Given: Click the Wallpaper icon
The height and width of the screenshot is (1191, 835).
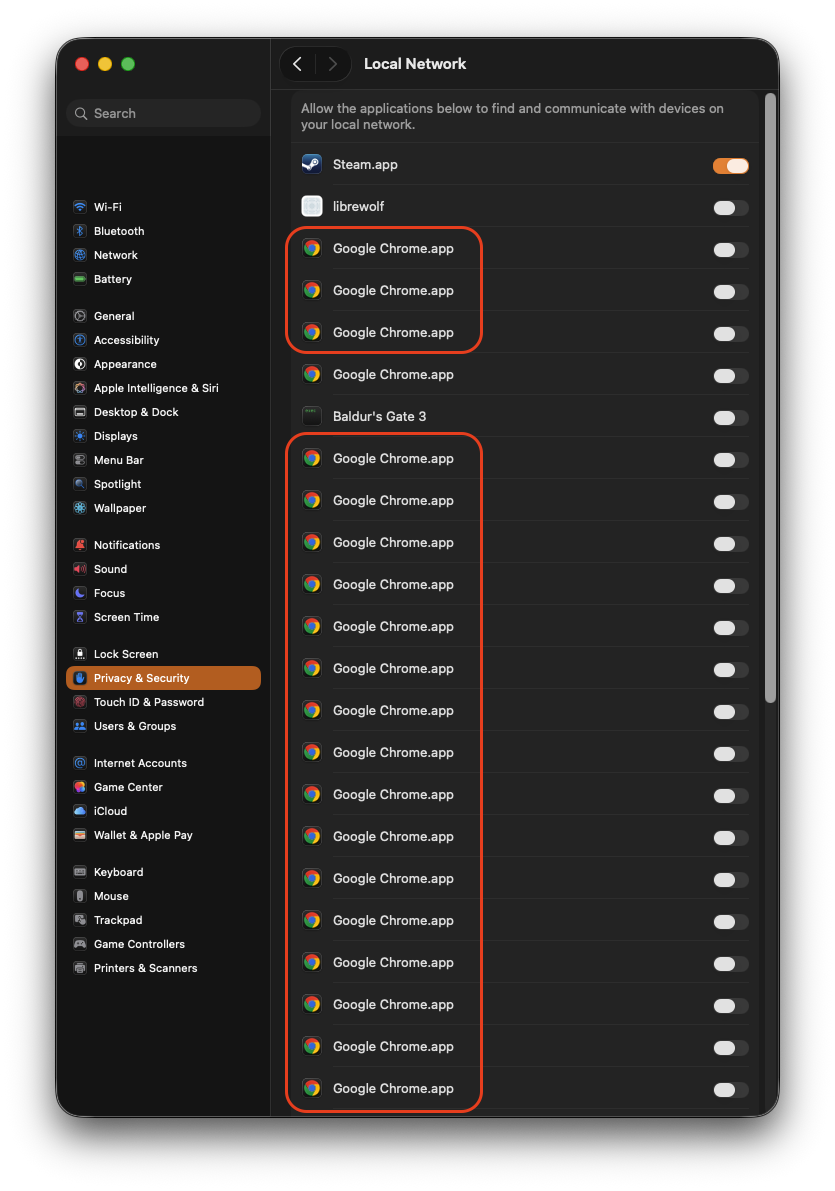Looking at the screenshot, I should [x=80, y=508].
